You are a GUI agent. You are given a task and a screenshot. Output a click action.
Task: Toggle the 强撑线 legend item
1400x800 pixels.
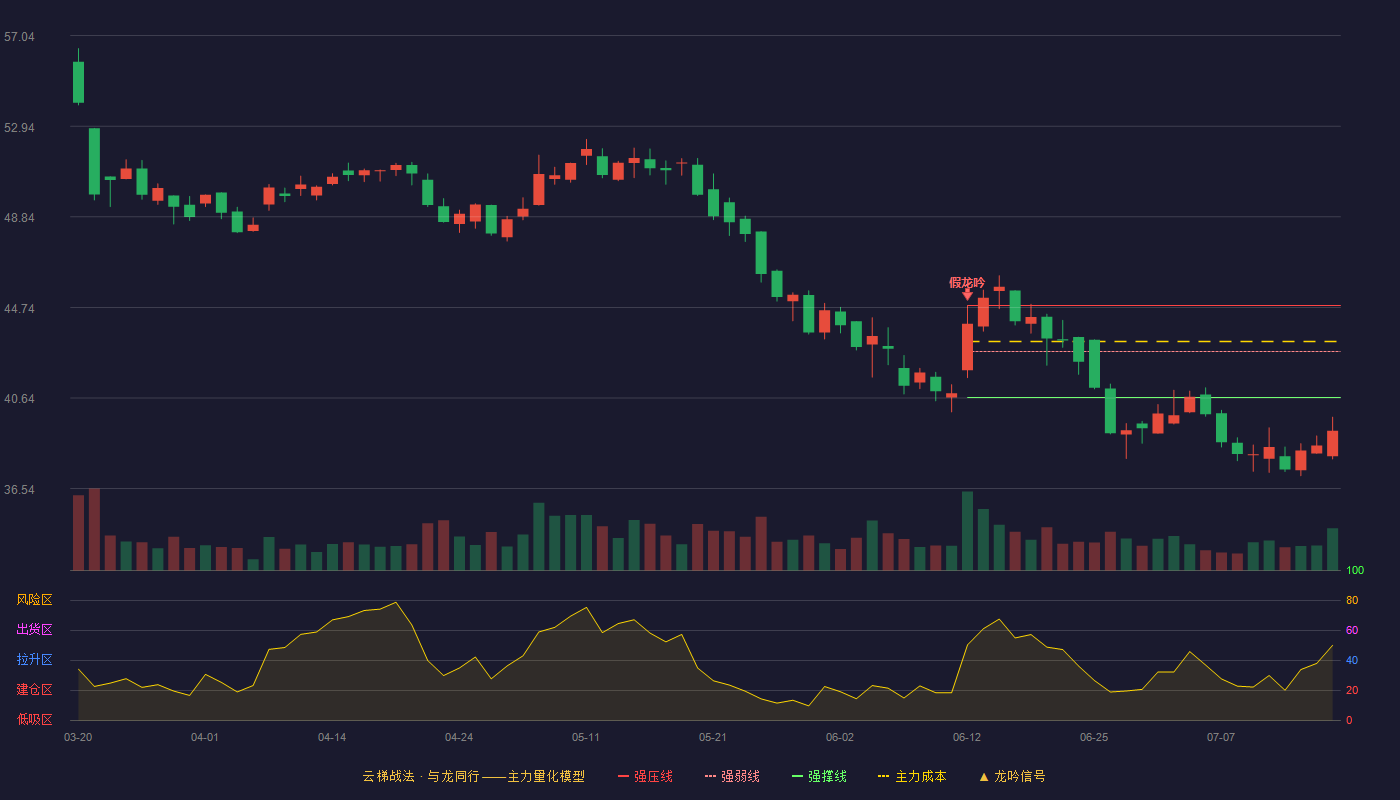tap(819, 776)
